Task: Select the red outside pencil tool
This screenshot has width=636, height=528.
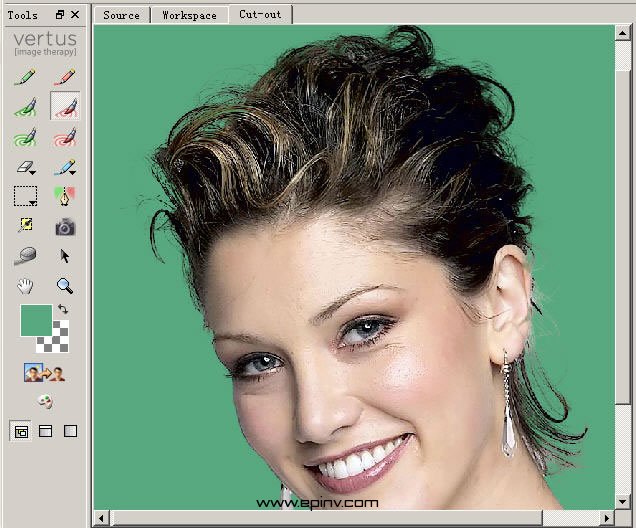Action: [65, 77]
